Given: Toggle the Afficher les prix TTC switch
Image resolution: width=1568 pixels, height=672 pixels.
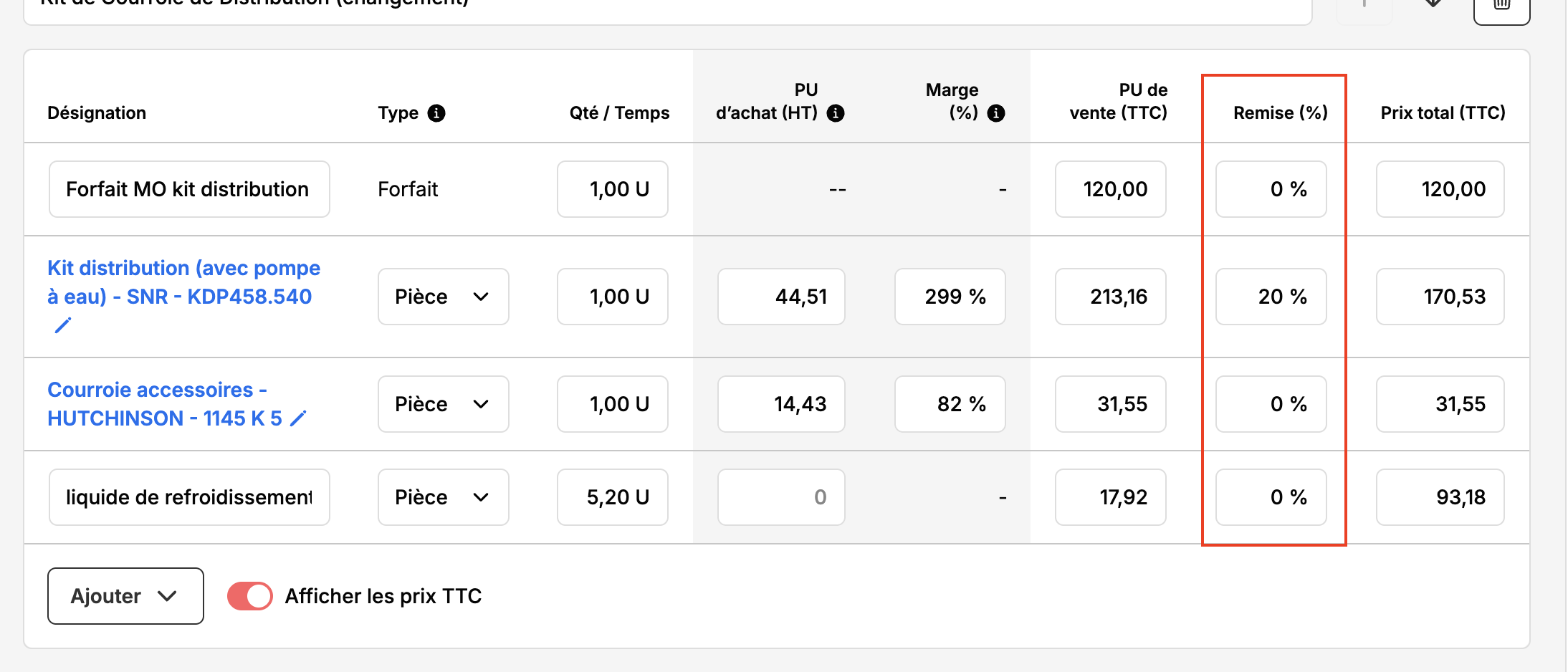Looking at the screenshot, I should [250, 596].
